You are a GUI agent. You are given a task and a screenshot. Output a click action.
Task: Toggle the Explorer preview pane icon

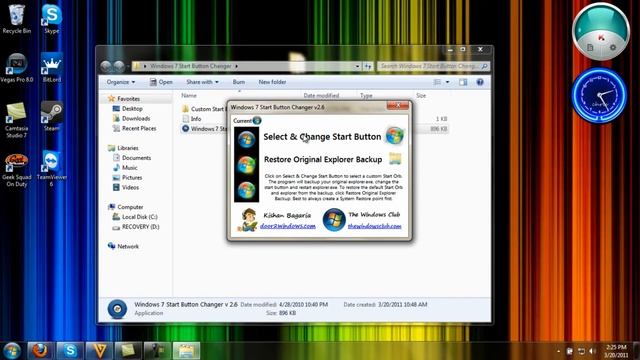pos(463,82)
